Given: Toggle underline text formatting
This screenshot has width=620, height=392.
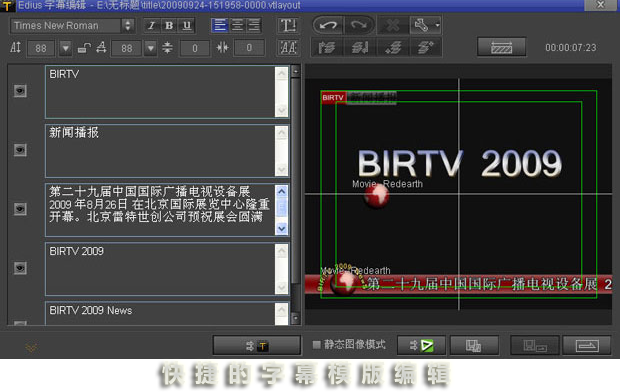Looking at the screenshot, I should 187,26.
